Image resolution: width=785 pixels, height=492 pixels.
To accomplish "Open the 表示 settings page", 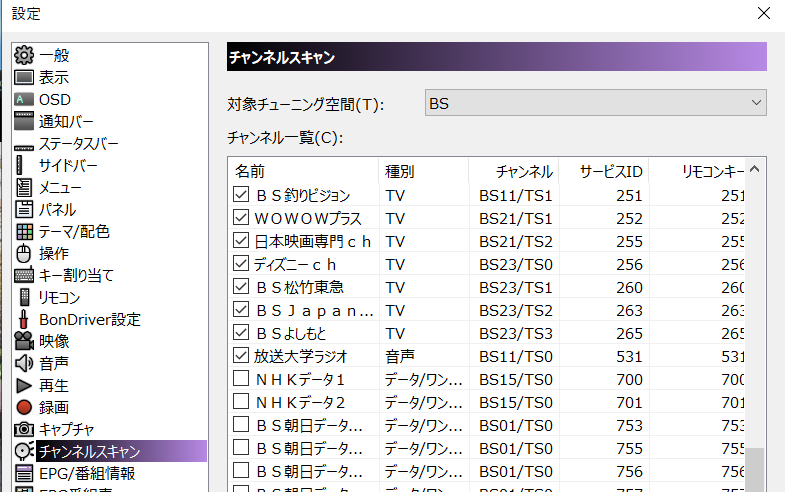I will [x=54, y=78].
